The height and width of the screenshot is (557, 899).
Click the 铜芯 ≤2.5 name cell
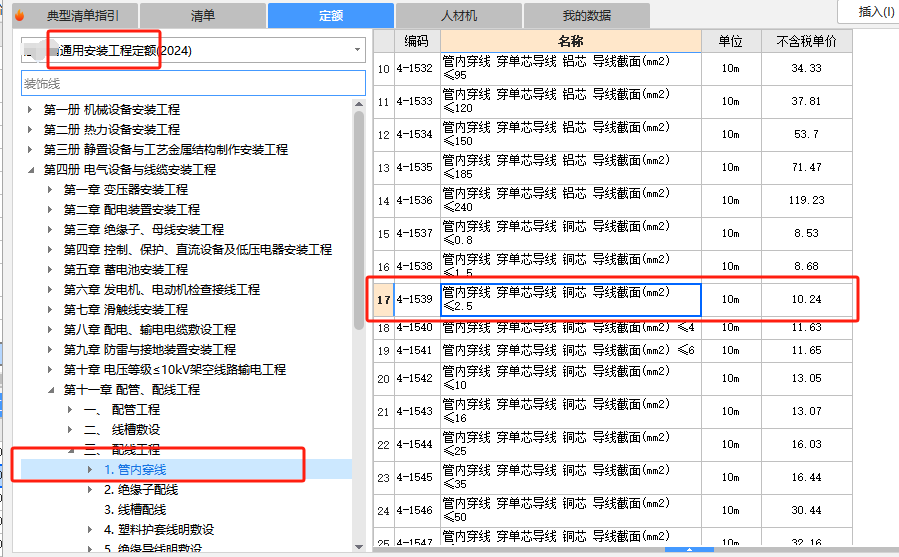[570, 299]
